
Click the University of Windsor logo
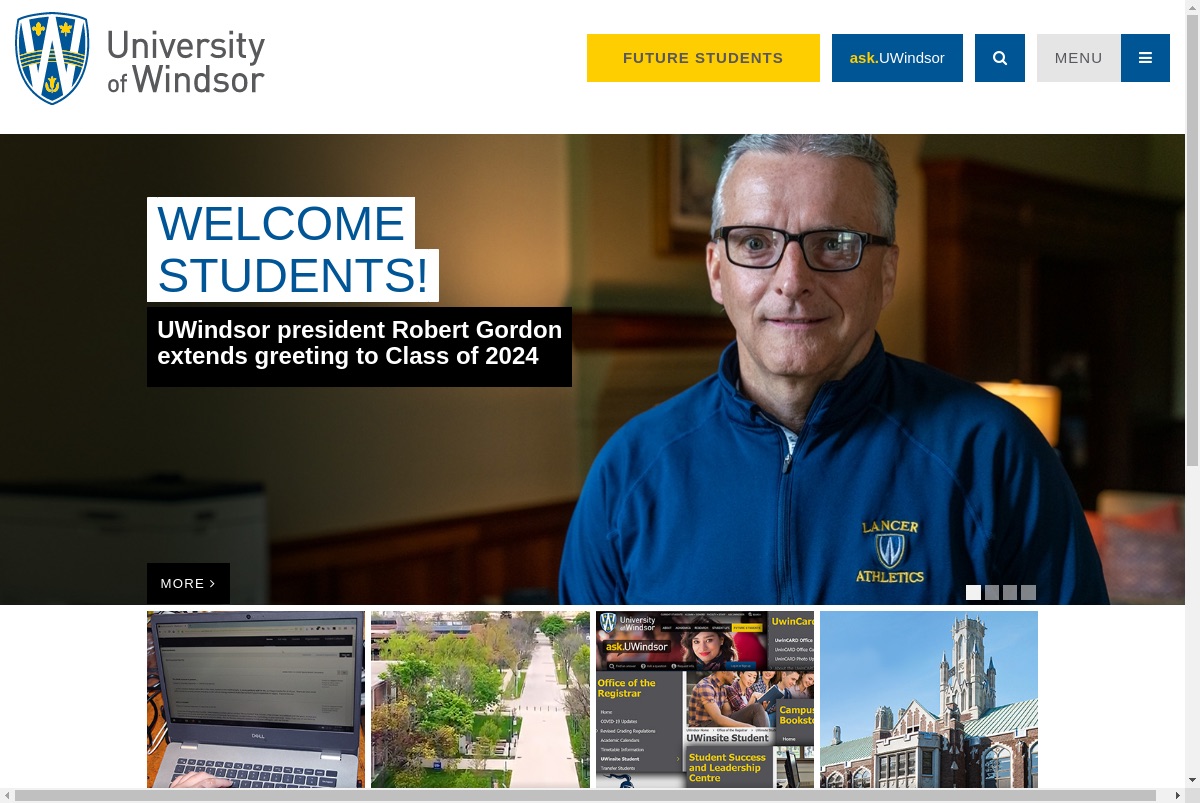pos(140,59)
